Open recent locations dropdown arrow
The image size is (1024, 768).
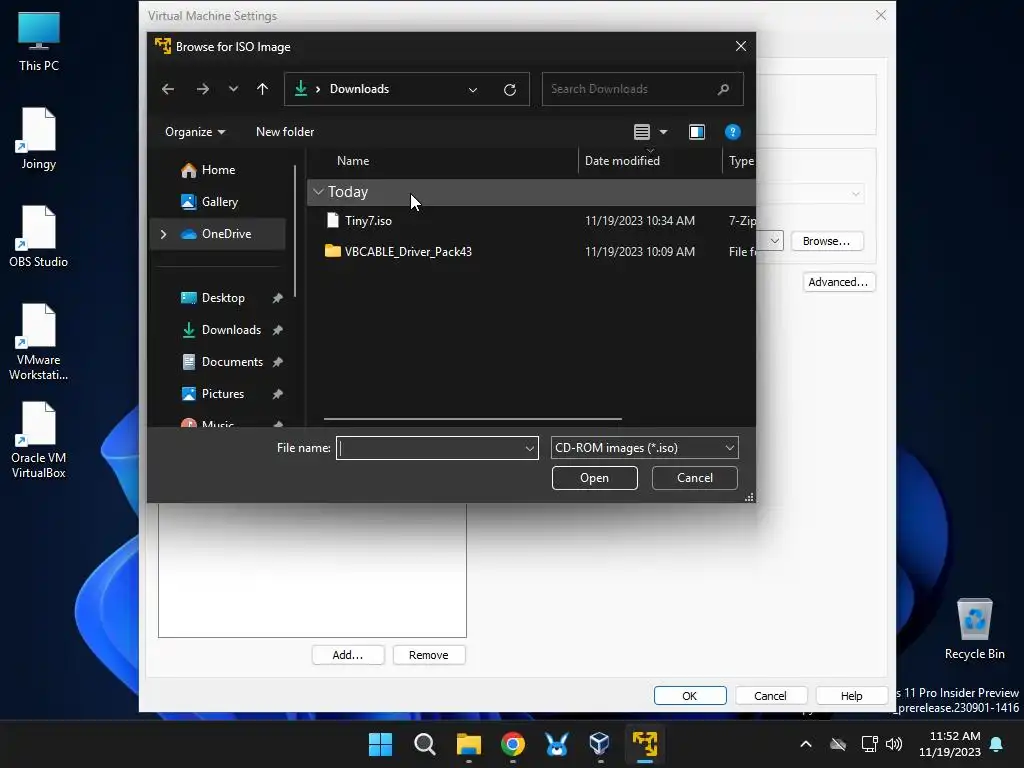point(233,89)
